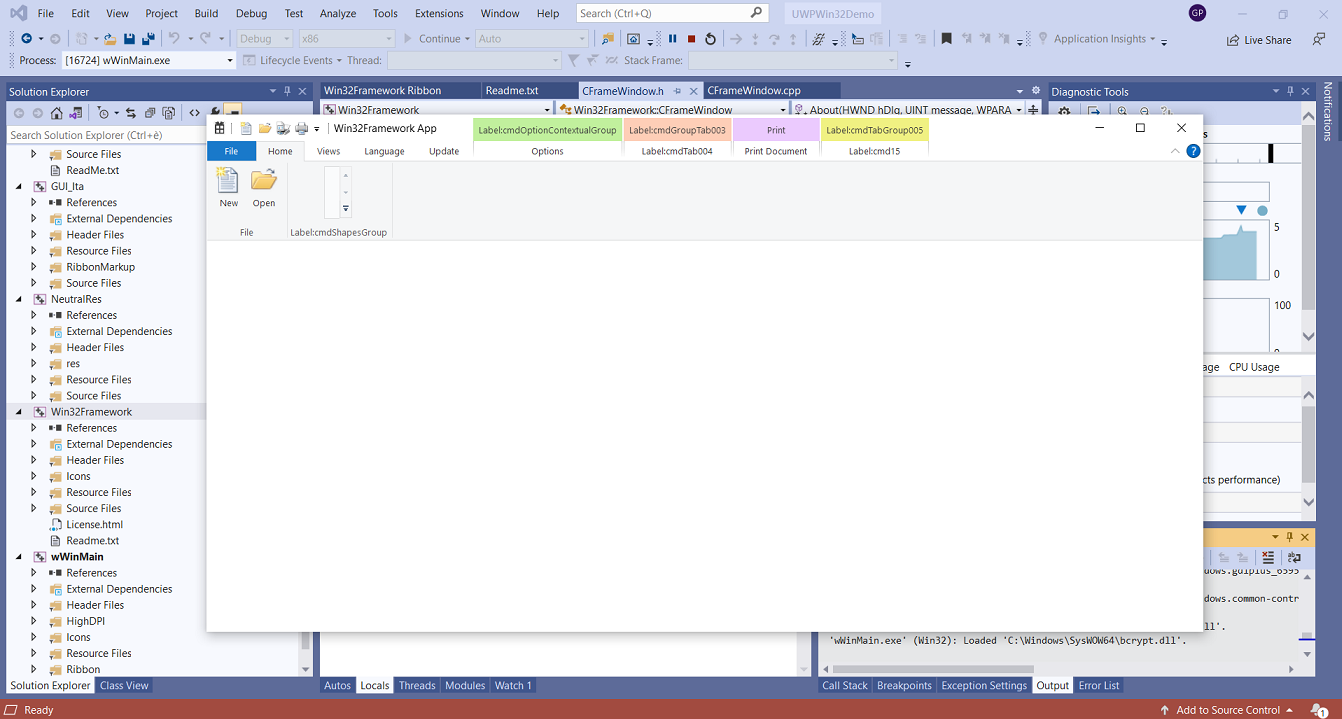Click the Visual Studio Search (Ctrl+Q) box

[x=672, y=13]
